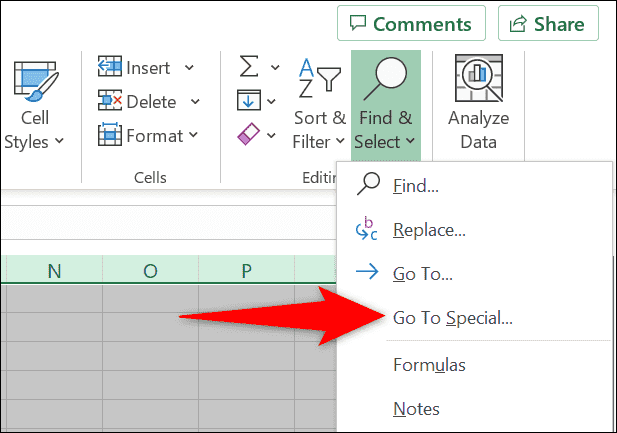Choose Replace from the menu
617x433 pixels.
coord(429,230)
